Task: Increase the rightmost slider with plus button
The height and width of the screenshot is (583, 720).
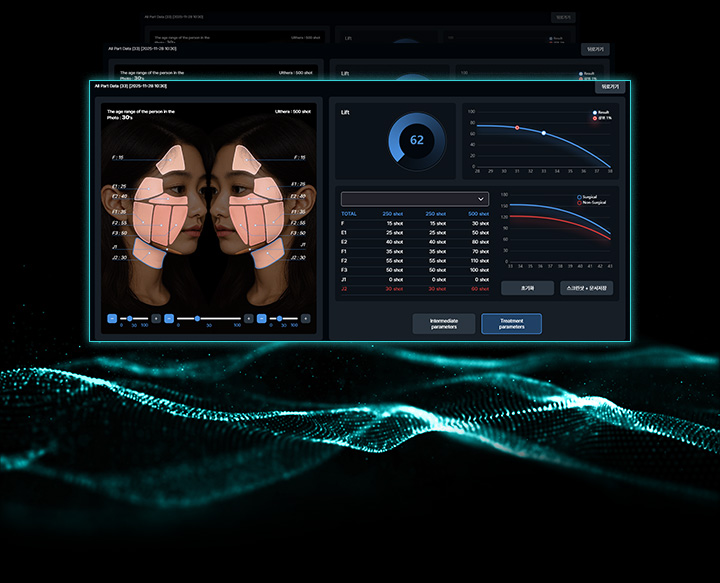Action: click(x=306, y=318)
